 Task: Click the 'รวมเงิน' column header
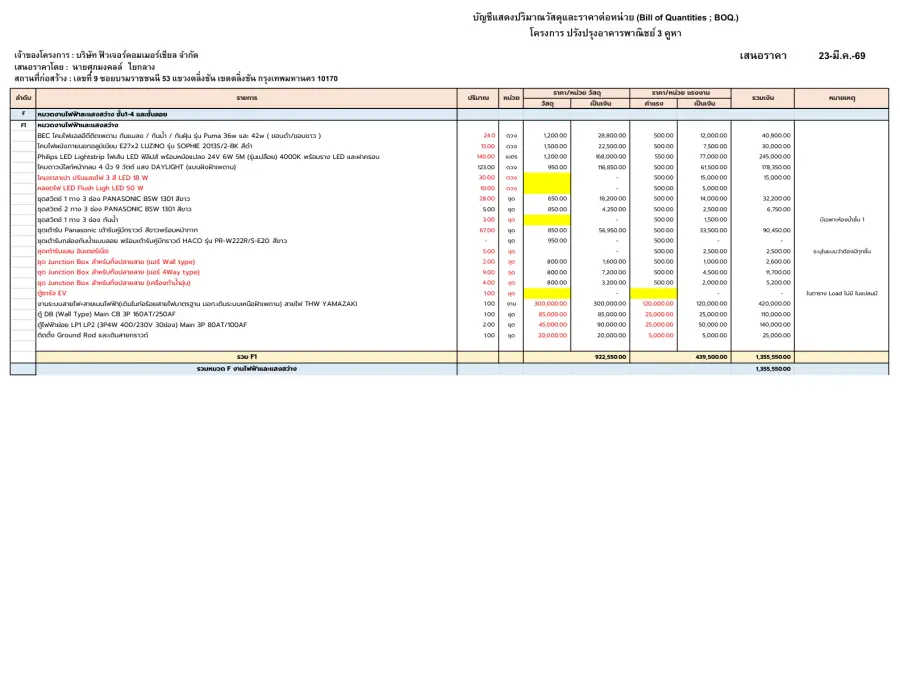click(763, 98)
